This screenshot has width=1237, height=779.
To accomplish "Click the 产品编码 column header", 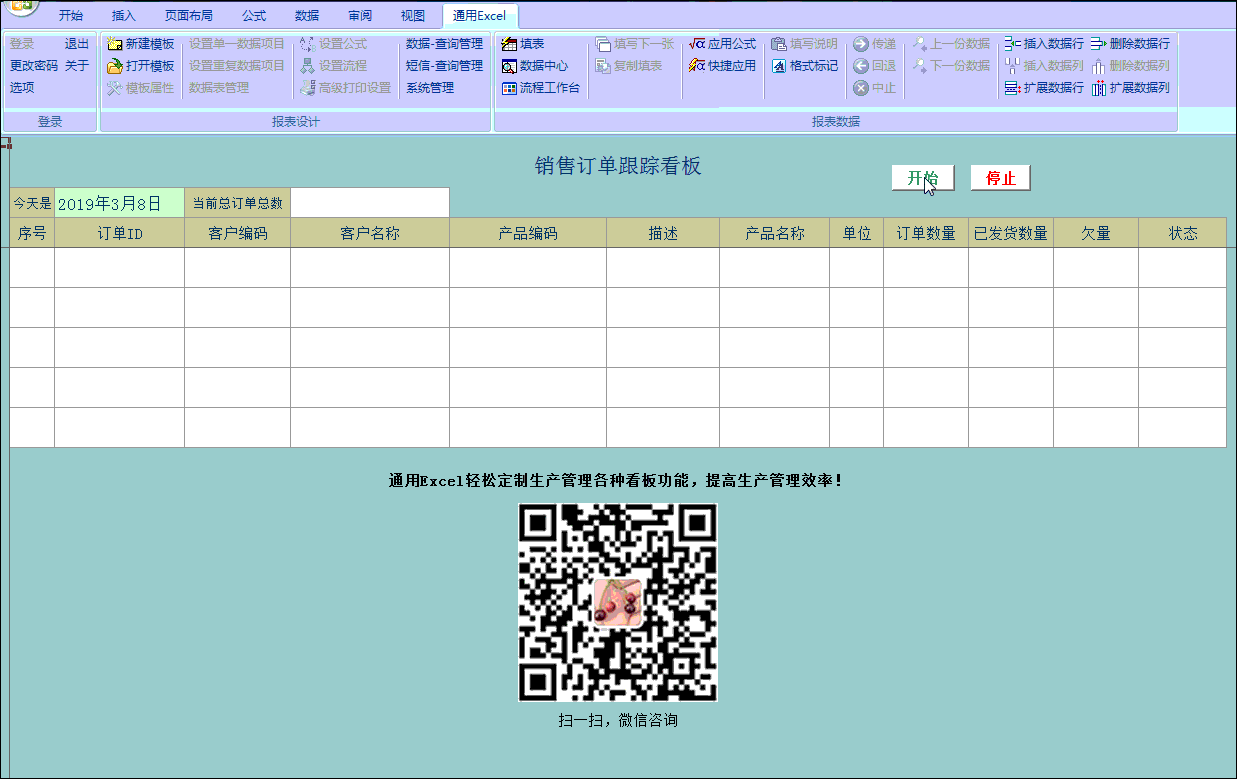I will [x=528, y=233].
